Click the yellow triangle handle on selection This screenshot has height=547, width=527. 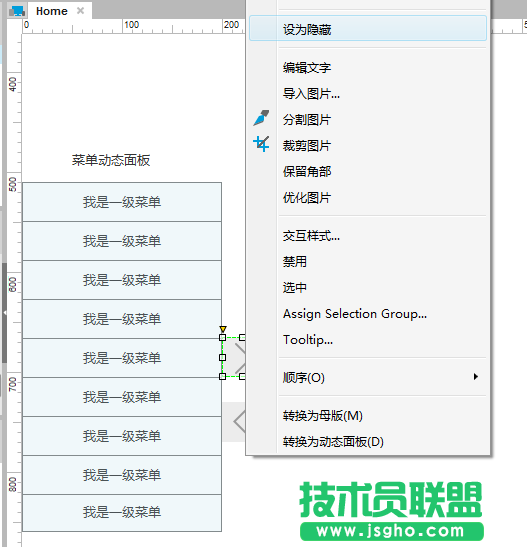(x=223, y=329)
